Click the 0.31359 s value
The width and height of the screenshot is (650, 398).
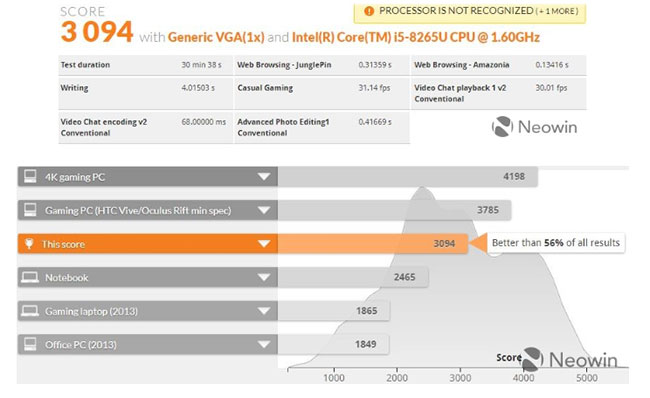point(375,65)
